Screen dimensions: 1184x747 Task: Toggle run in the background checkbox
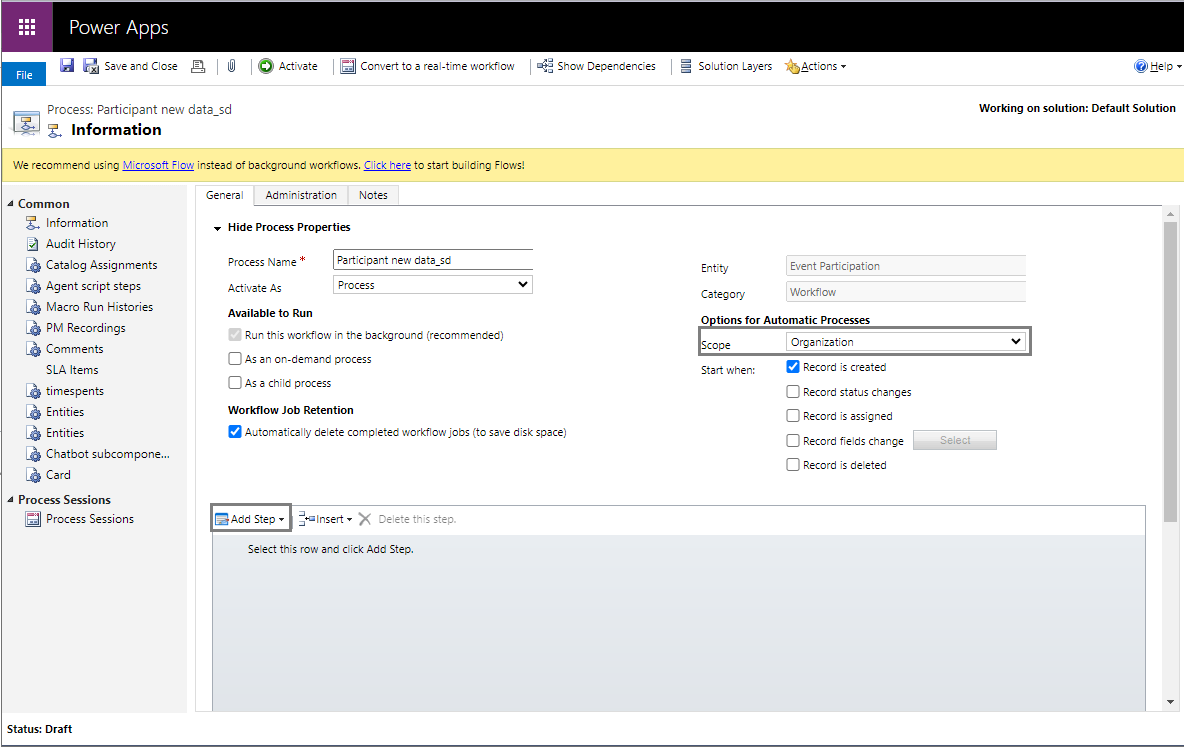pyautogui.click(x=235, y=335)
